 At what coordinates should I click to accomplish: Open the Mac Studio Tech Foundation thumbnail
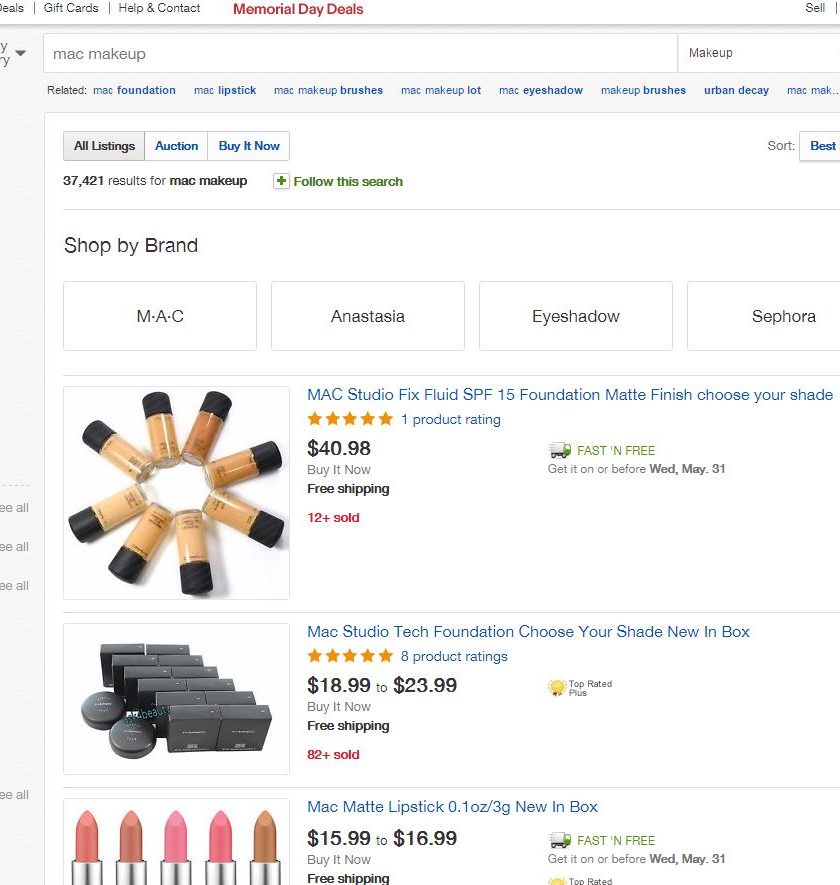[x=176, y=699]
